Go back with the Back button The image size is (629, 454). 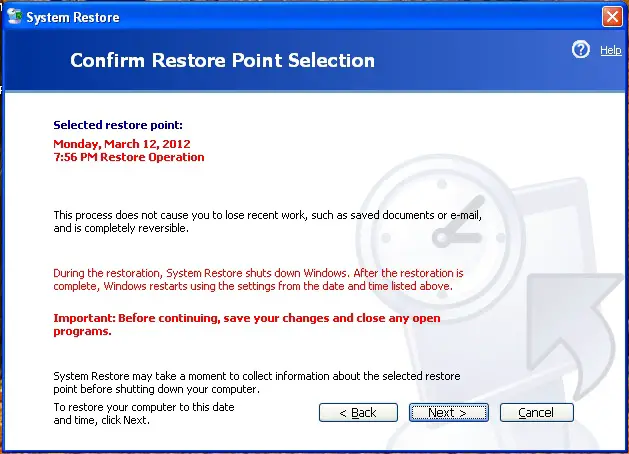[x=358, y=412]
